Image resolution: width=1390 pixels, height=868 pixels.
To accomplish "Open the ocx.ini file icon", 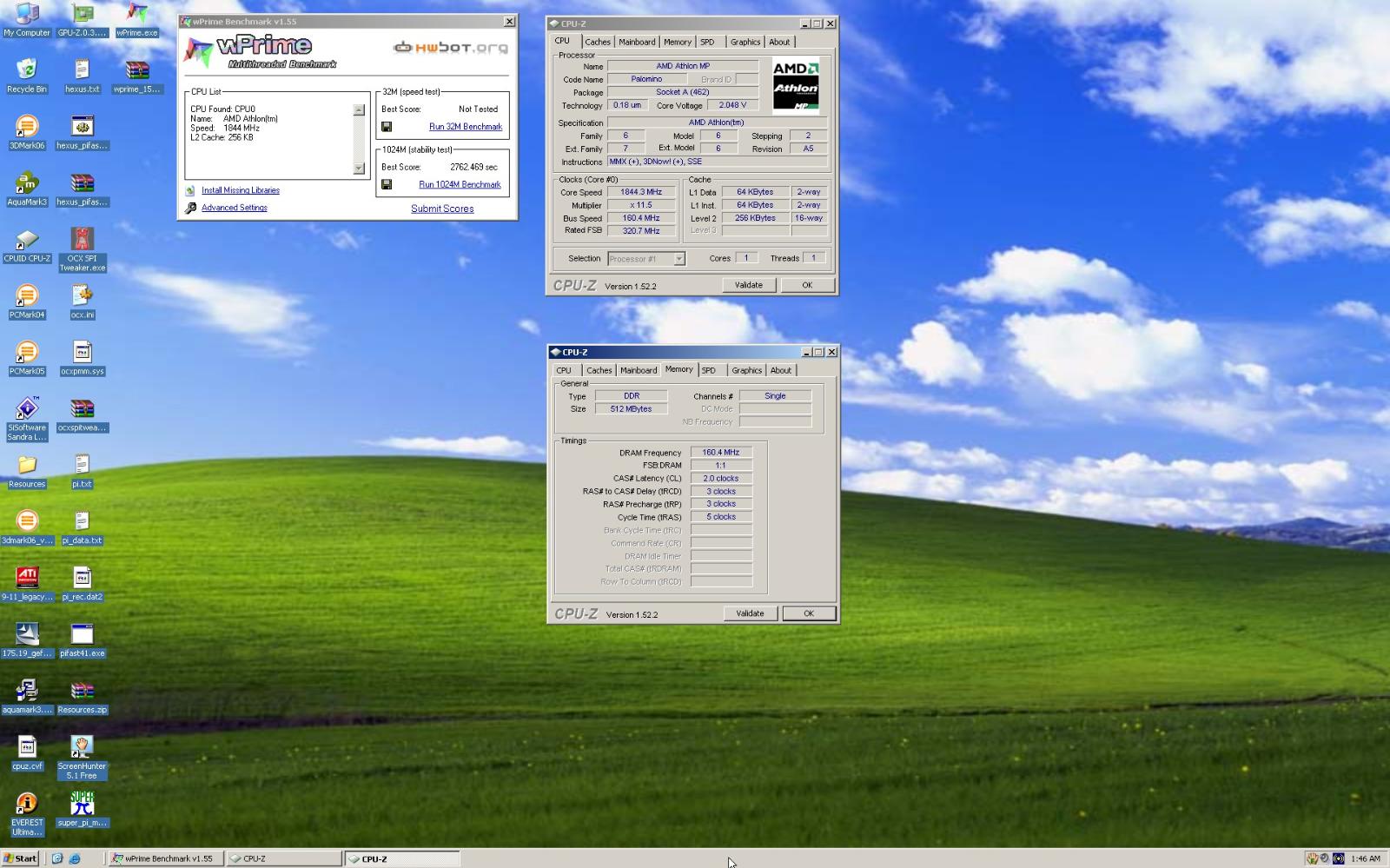I will pos(83,301).
